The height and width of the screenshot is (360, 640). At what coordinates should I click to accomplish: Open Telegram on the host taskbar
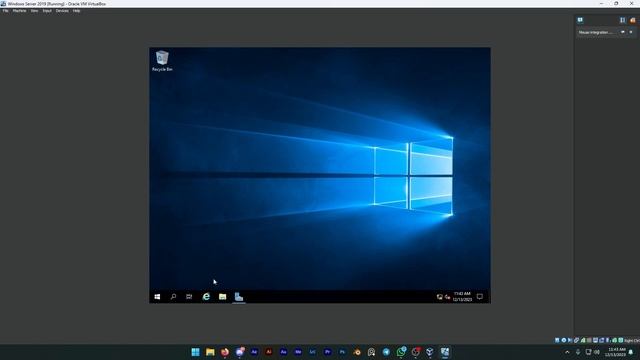386,352
